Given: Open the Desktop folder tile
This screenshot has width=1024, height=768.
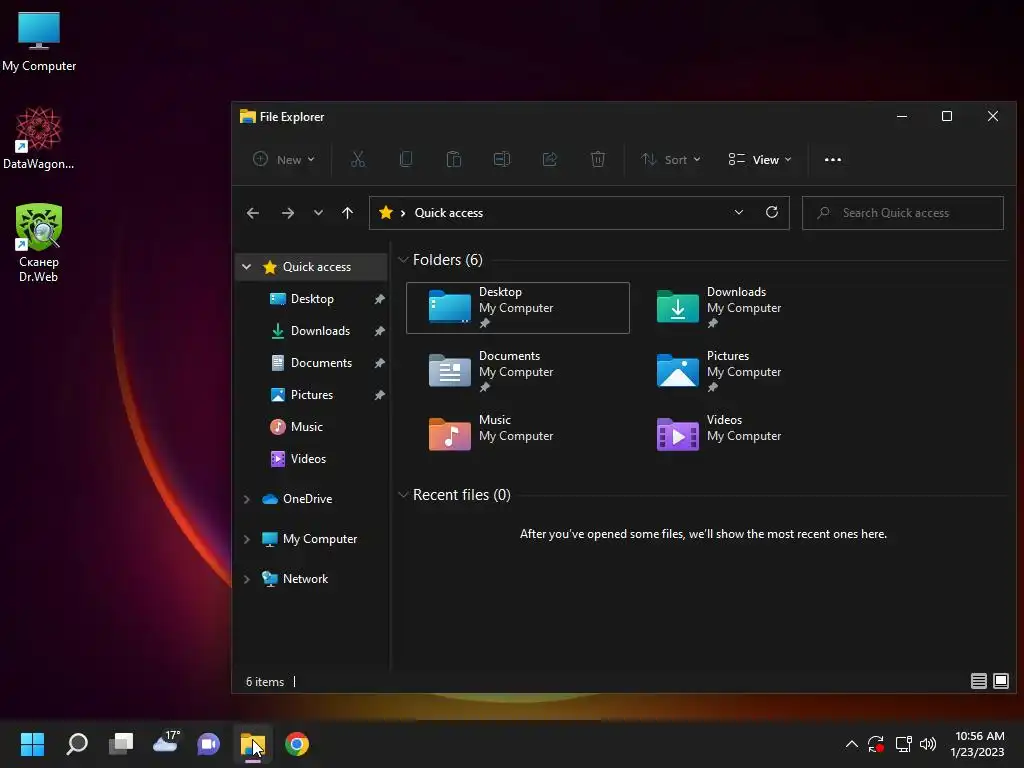Looking at the screenshot, I should click(518, 308).
